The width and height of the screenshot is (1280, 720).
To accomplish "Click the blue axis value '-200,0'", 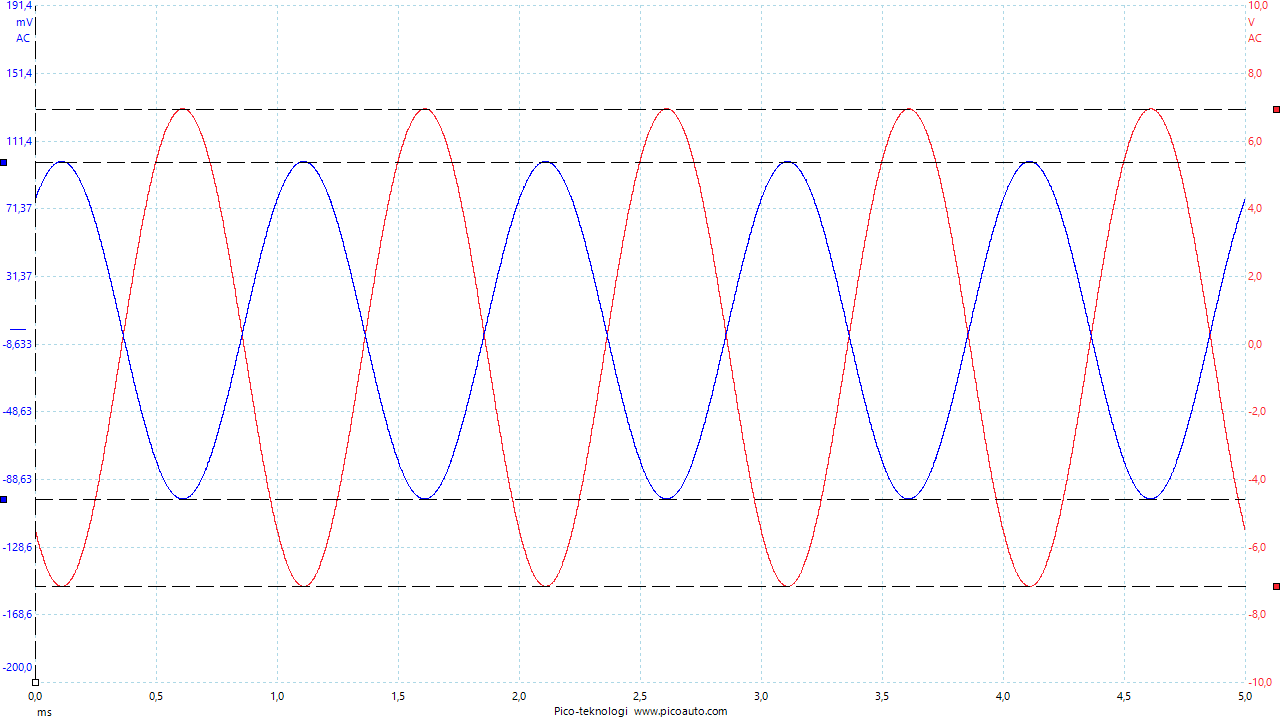I will tap(18, 668).
